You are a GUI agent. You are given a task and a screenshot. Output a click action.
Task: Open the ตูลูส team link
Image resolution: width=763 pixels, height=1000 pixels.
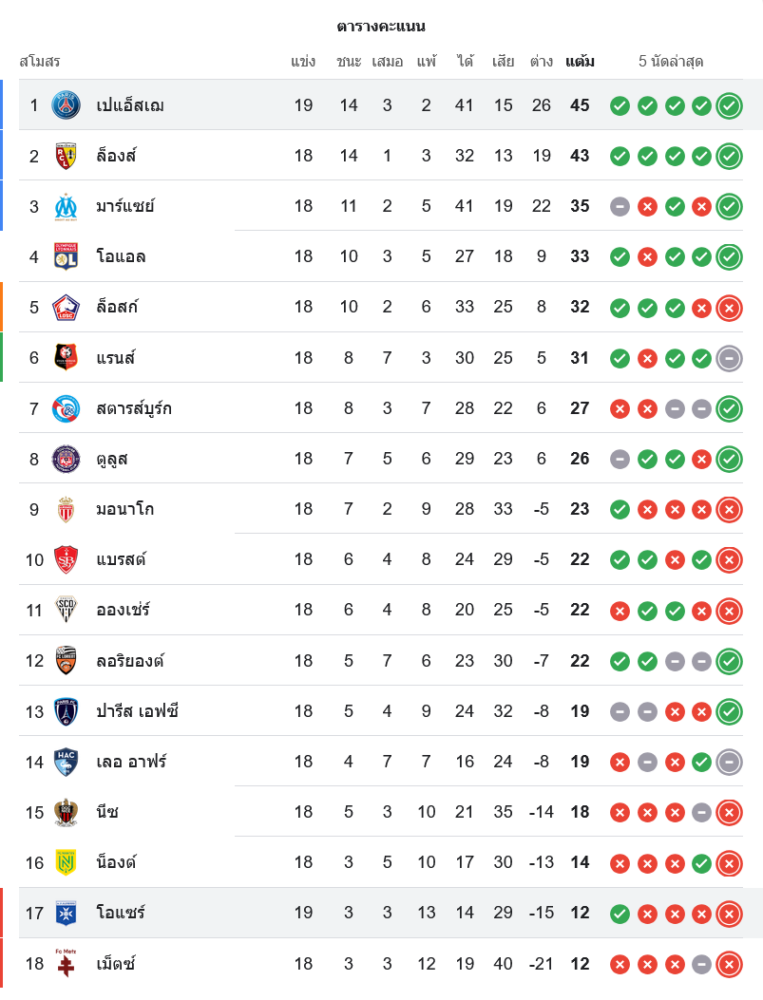(x=112, y=459)
